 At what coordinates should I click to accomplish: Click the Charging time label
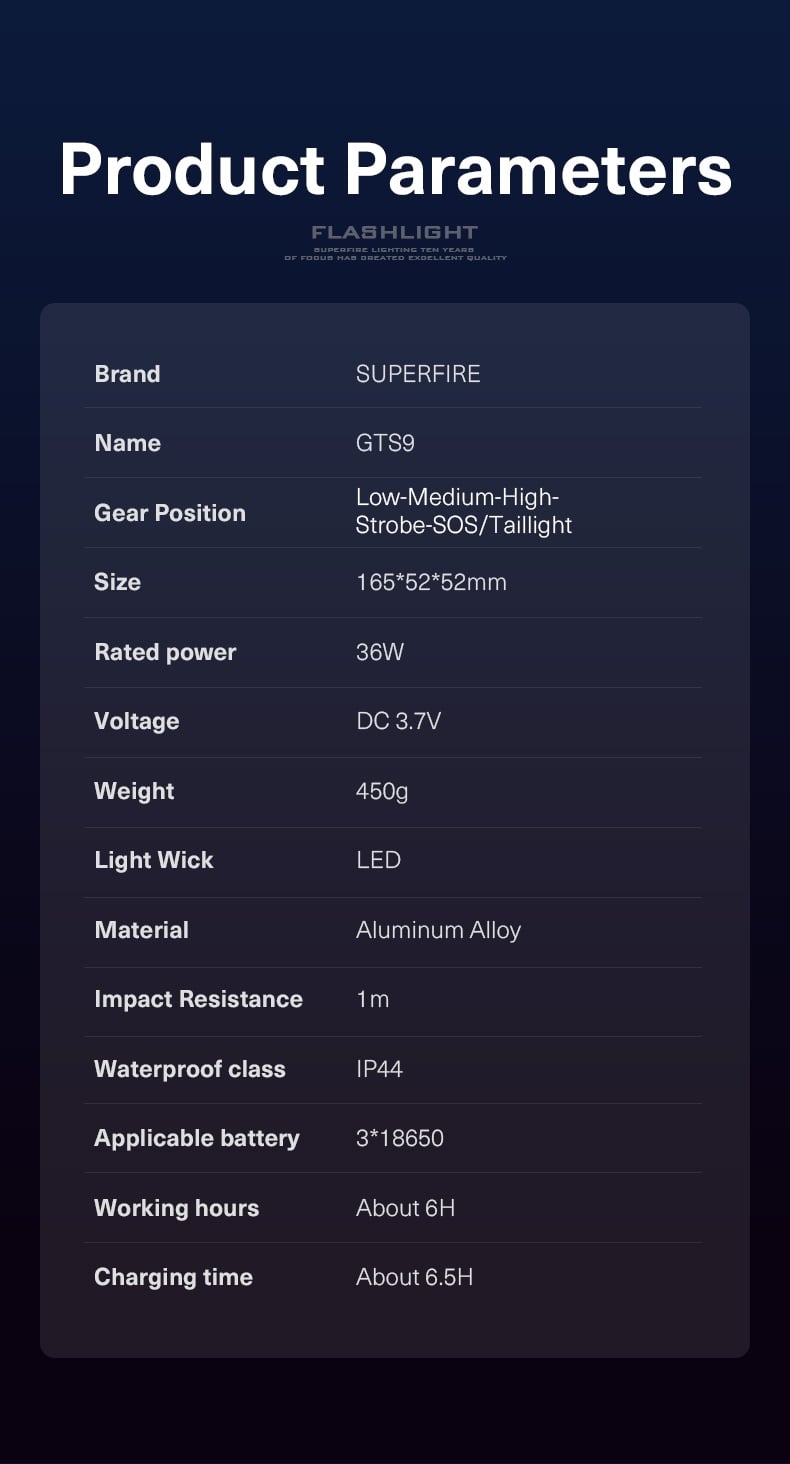pos(173,1277)
